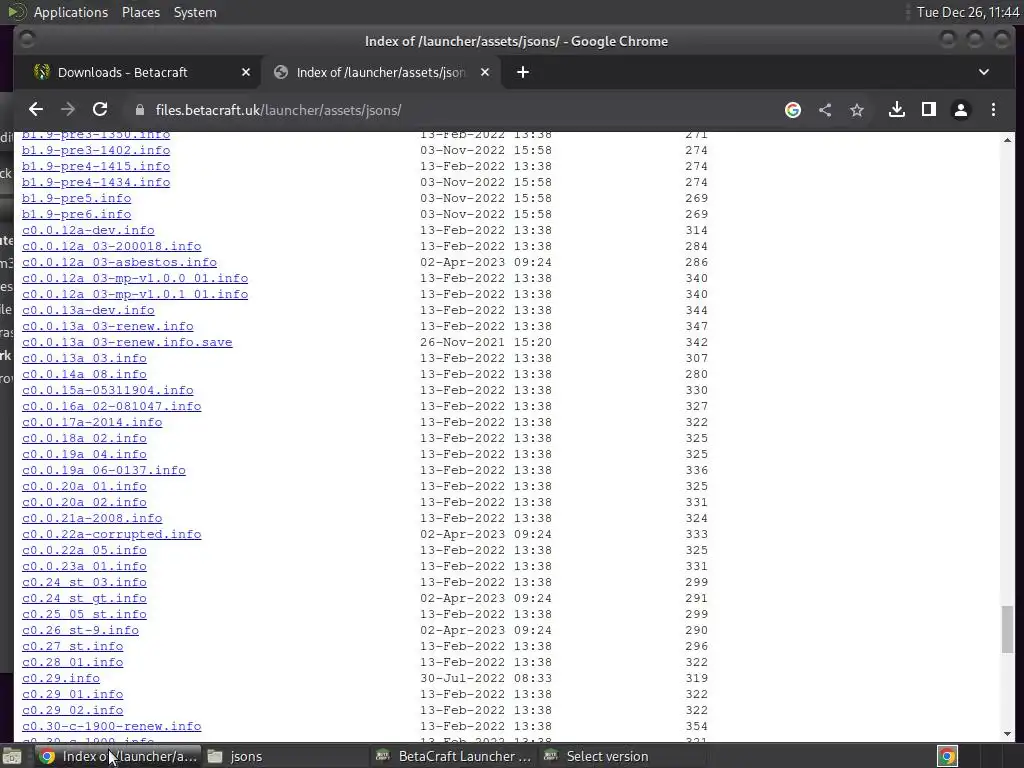
Task: Click the scrollbar down arrow
Action: [1008, 734]
